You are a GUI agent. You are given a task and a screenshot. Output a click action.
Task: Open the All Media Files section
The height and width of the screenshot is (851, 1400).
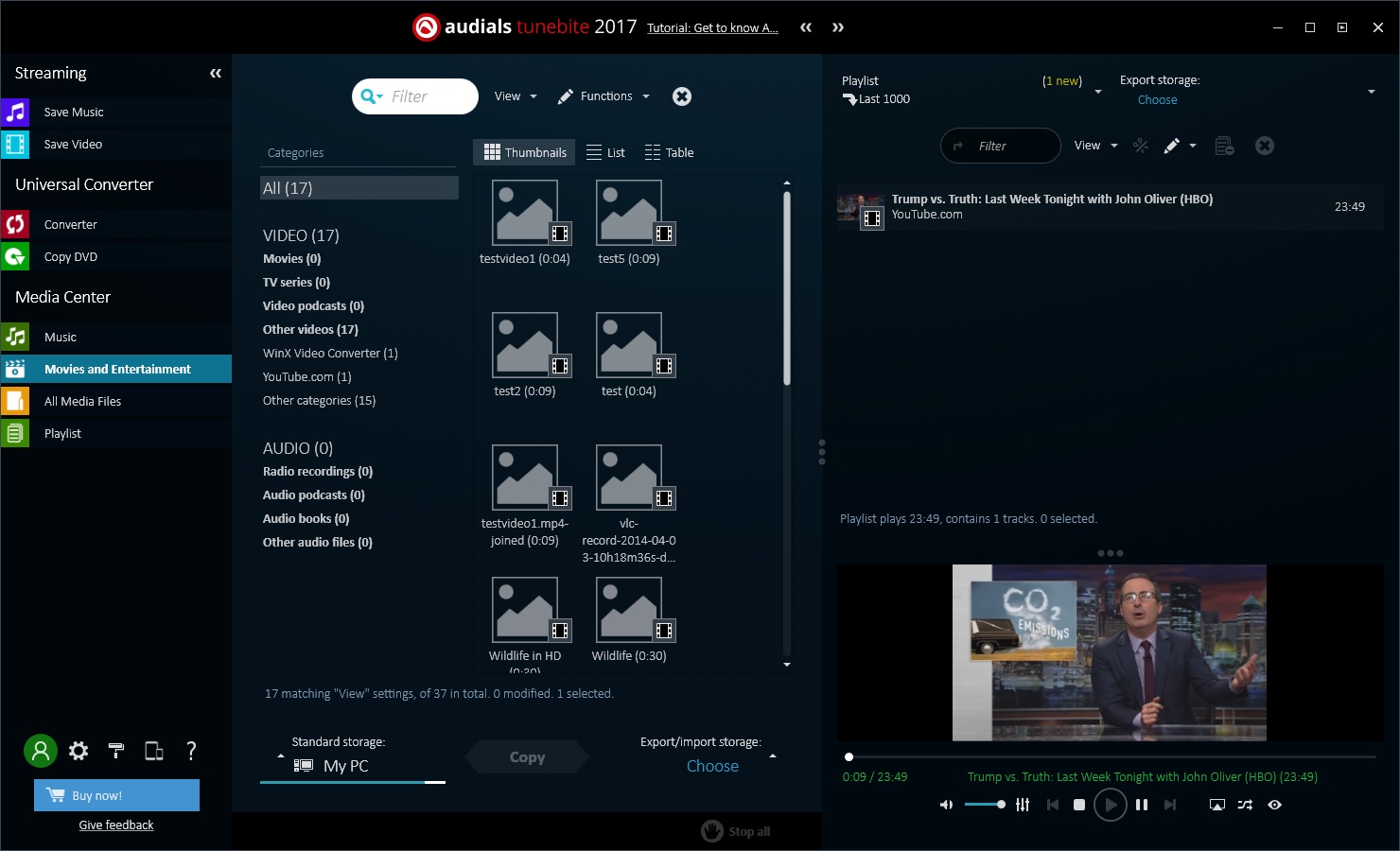[x=83, y=401]
